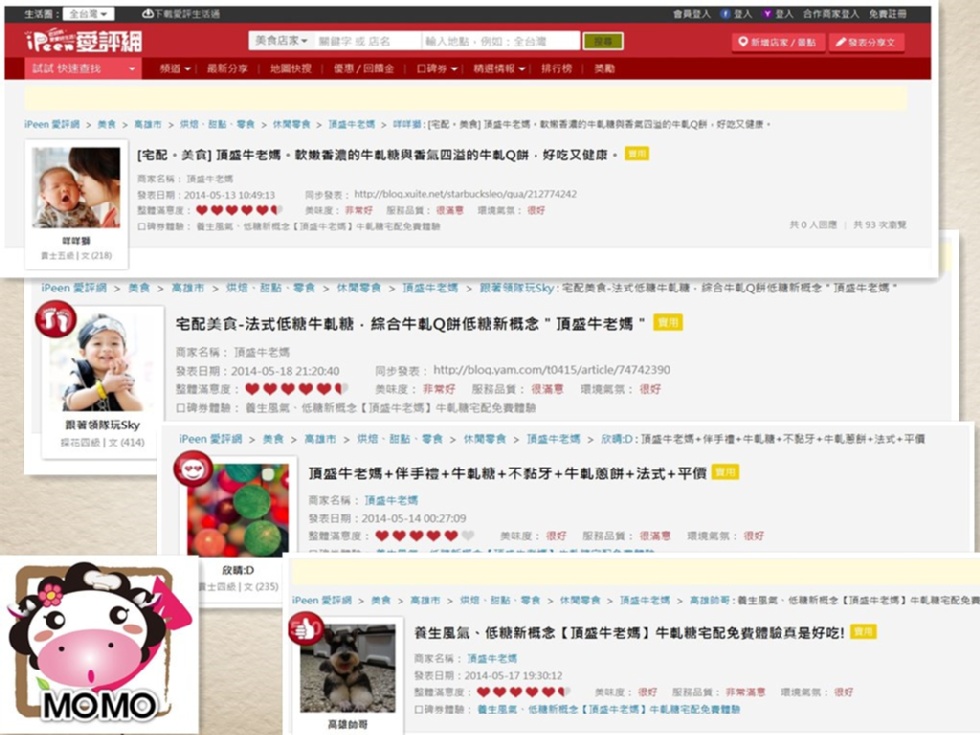
Task: Open the 生活圈 全台灣 region dropdown
Action: tap(88, 14)
